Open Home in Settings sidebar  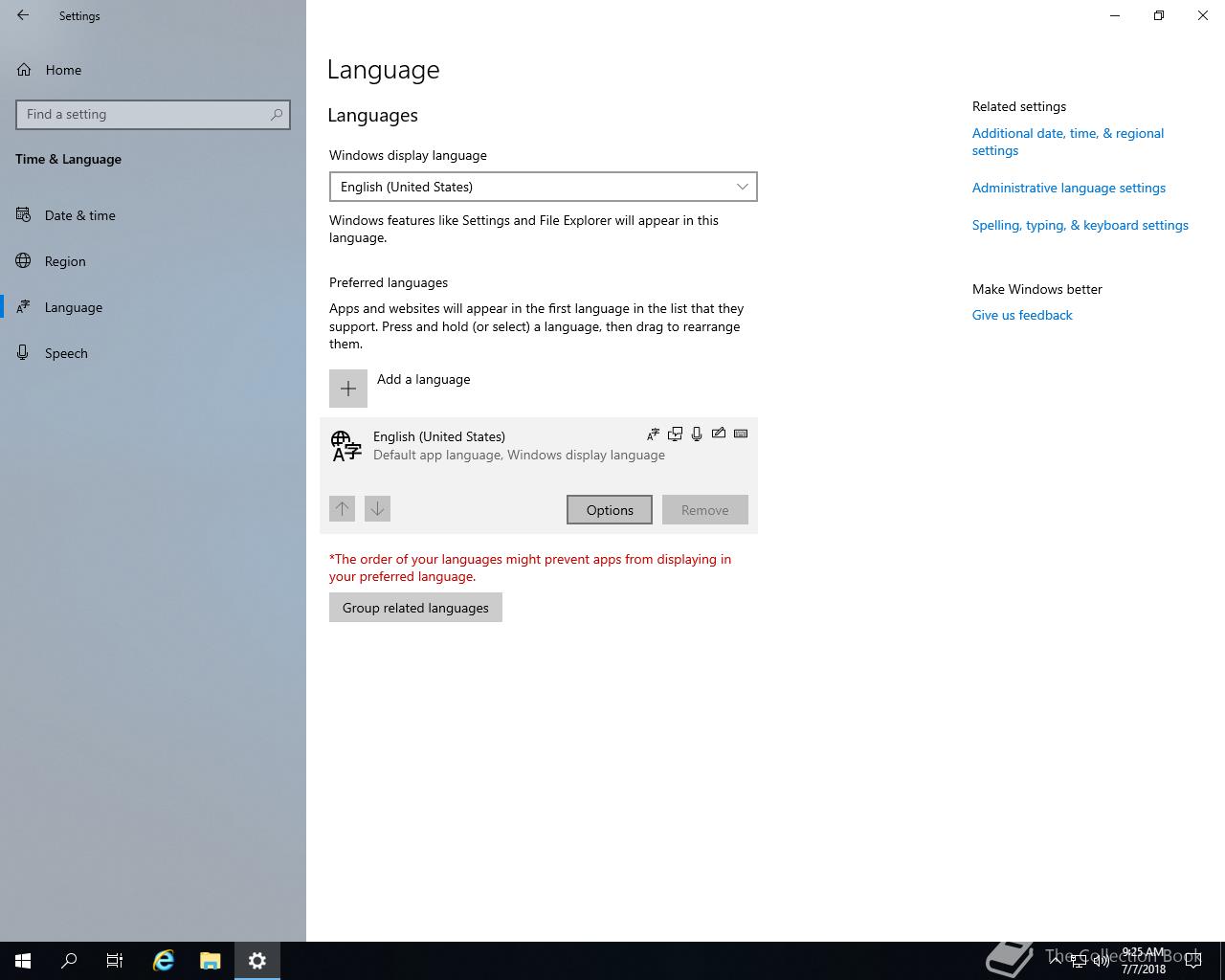point(153,70)
